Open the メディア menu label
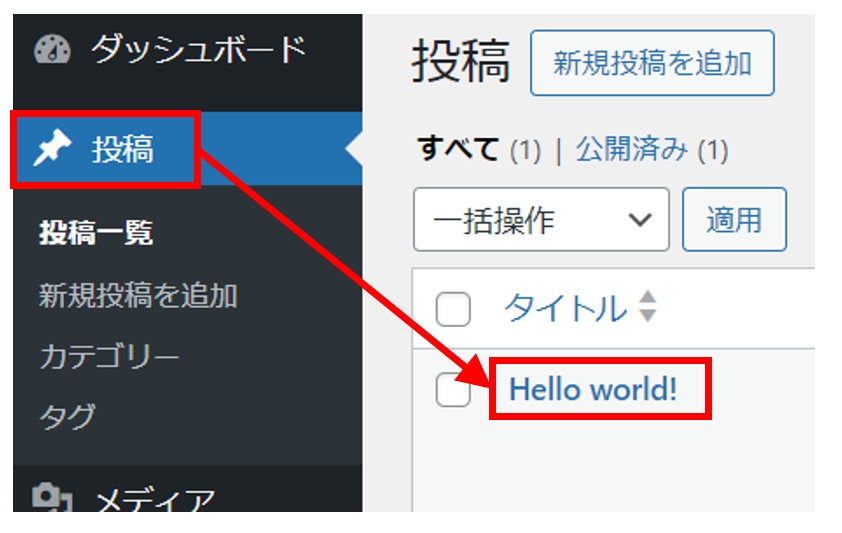Image resolution: width=842 pixels, height=533 pixels. click(153, 500)
